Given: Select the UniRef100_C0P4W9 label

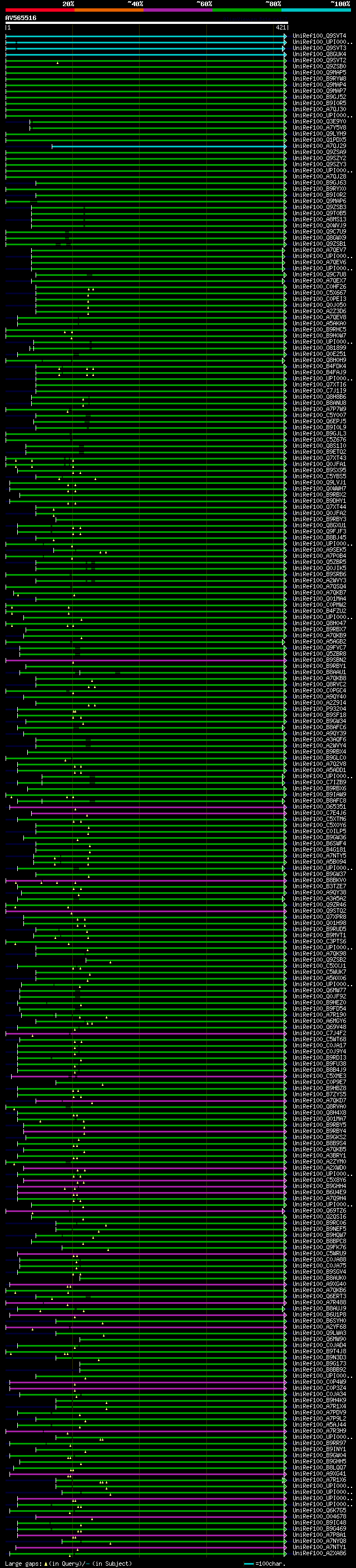Looking at the screenshot, I should 319,1382.
